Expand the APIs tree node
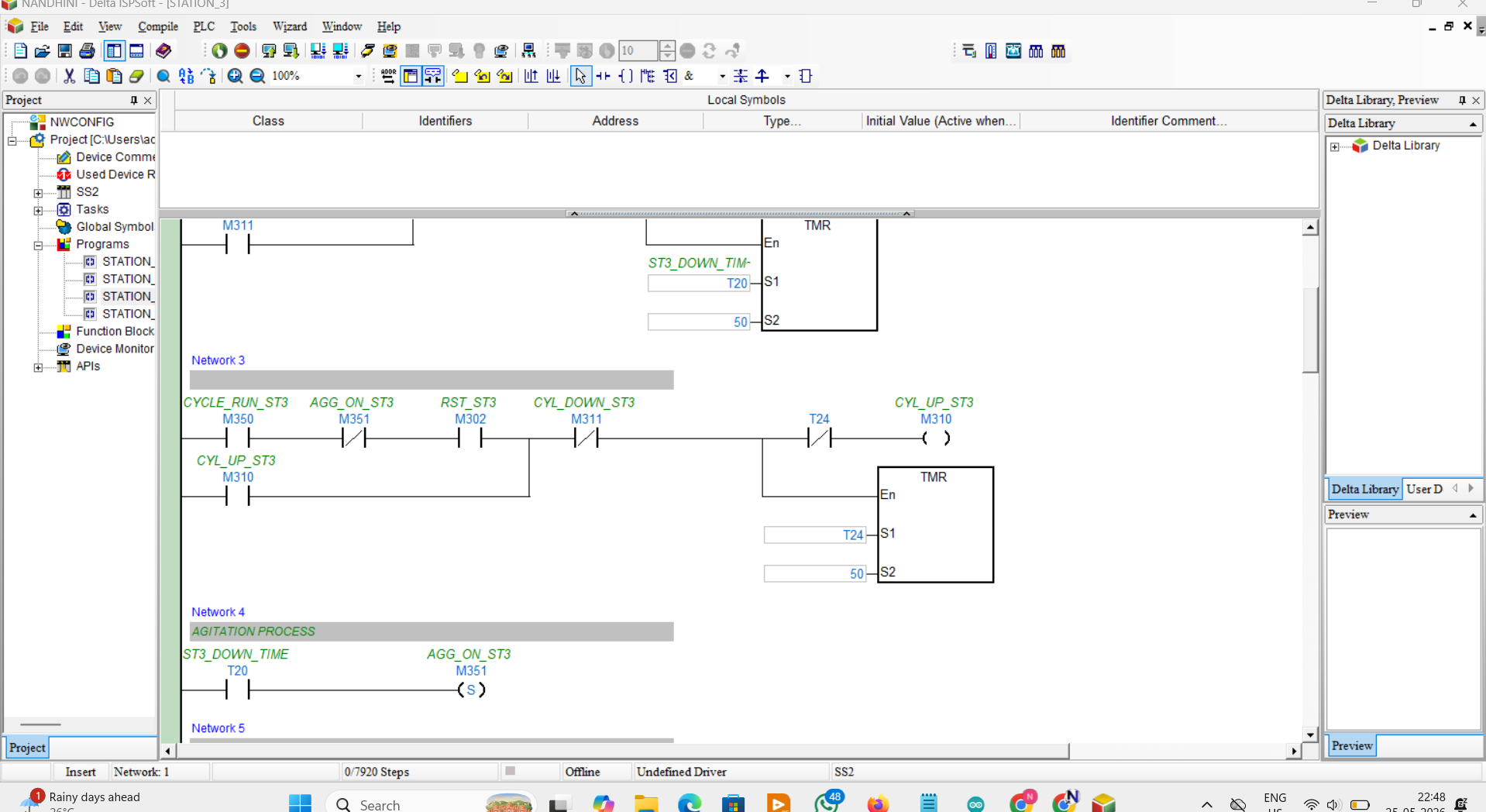The height and width of the screenshot is (812, 1486). (38, 367)
